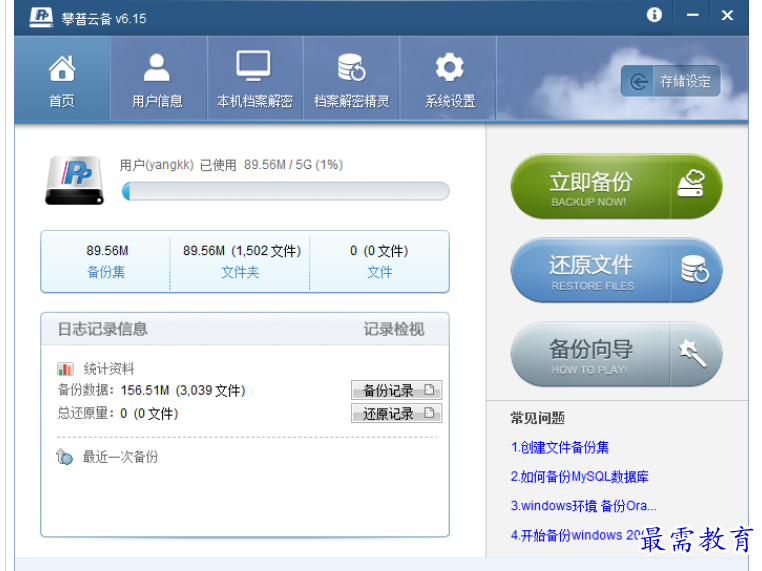Click 用户(yangkk) usage text
Viewport: 762px width, 571px height.
[231, 165]
